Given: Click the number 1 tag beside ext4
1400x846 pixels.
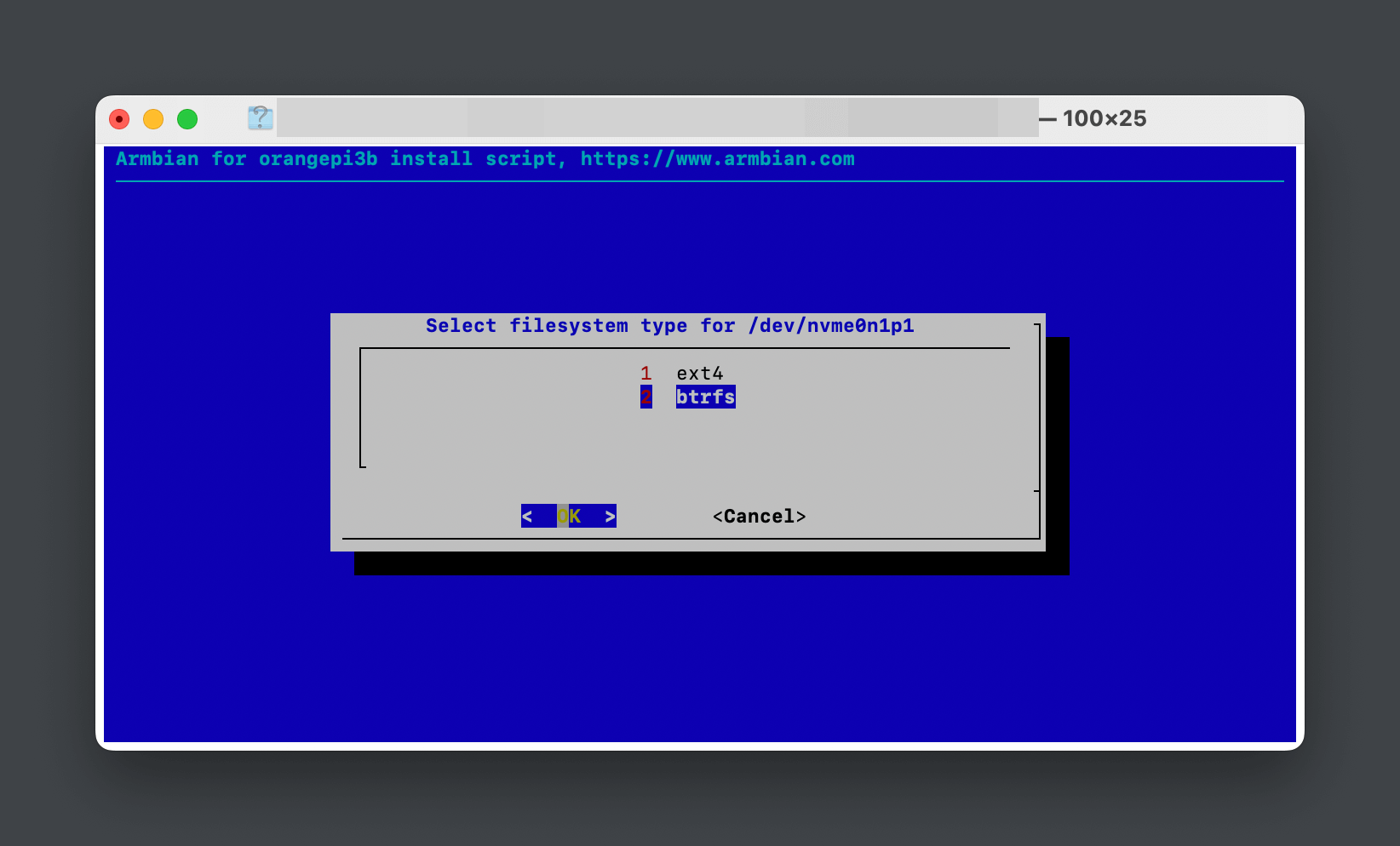Looking at the screenshot, I should (x=646, y=374).
